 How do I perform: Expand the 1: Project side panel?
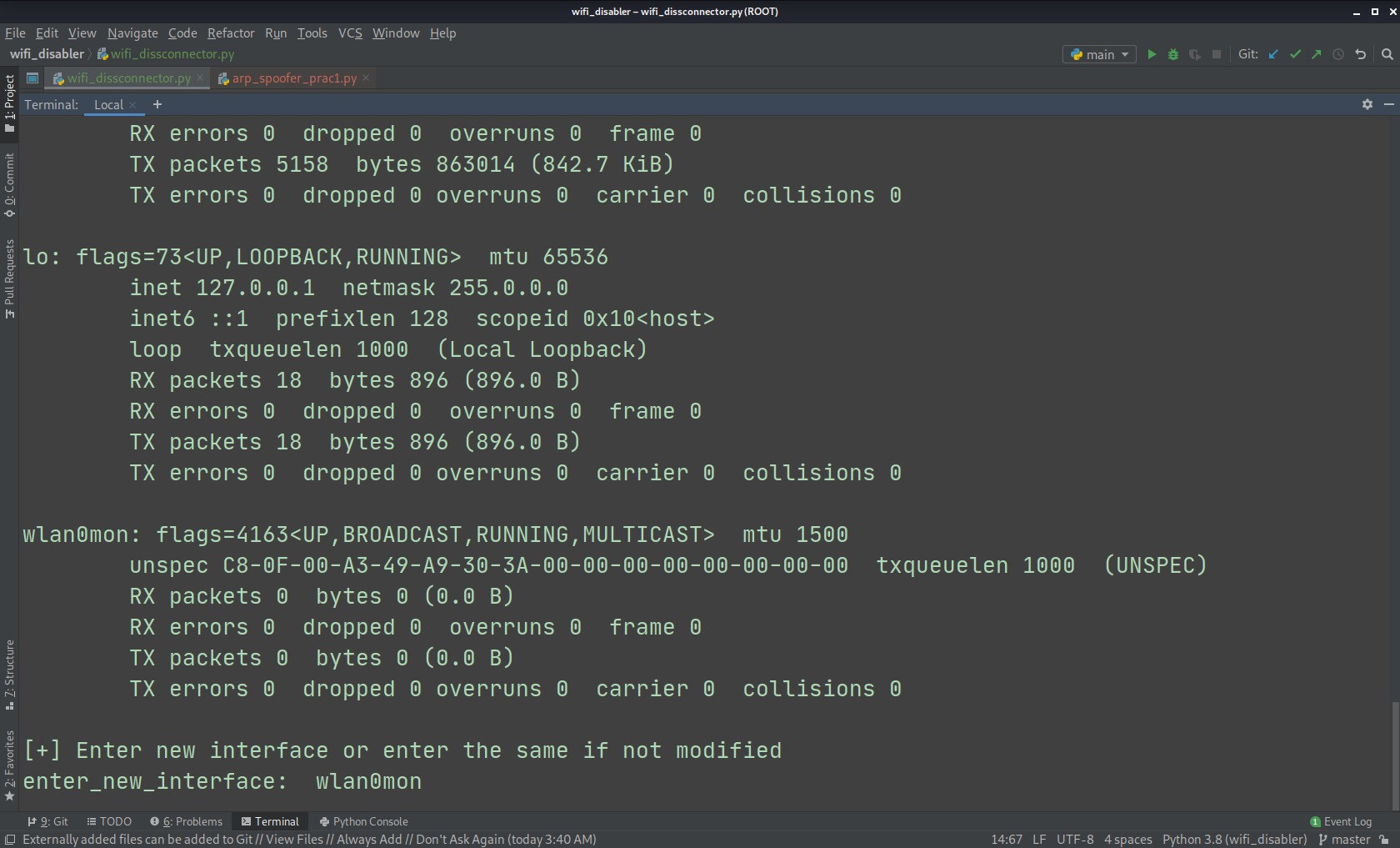[x=9, y=103]
